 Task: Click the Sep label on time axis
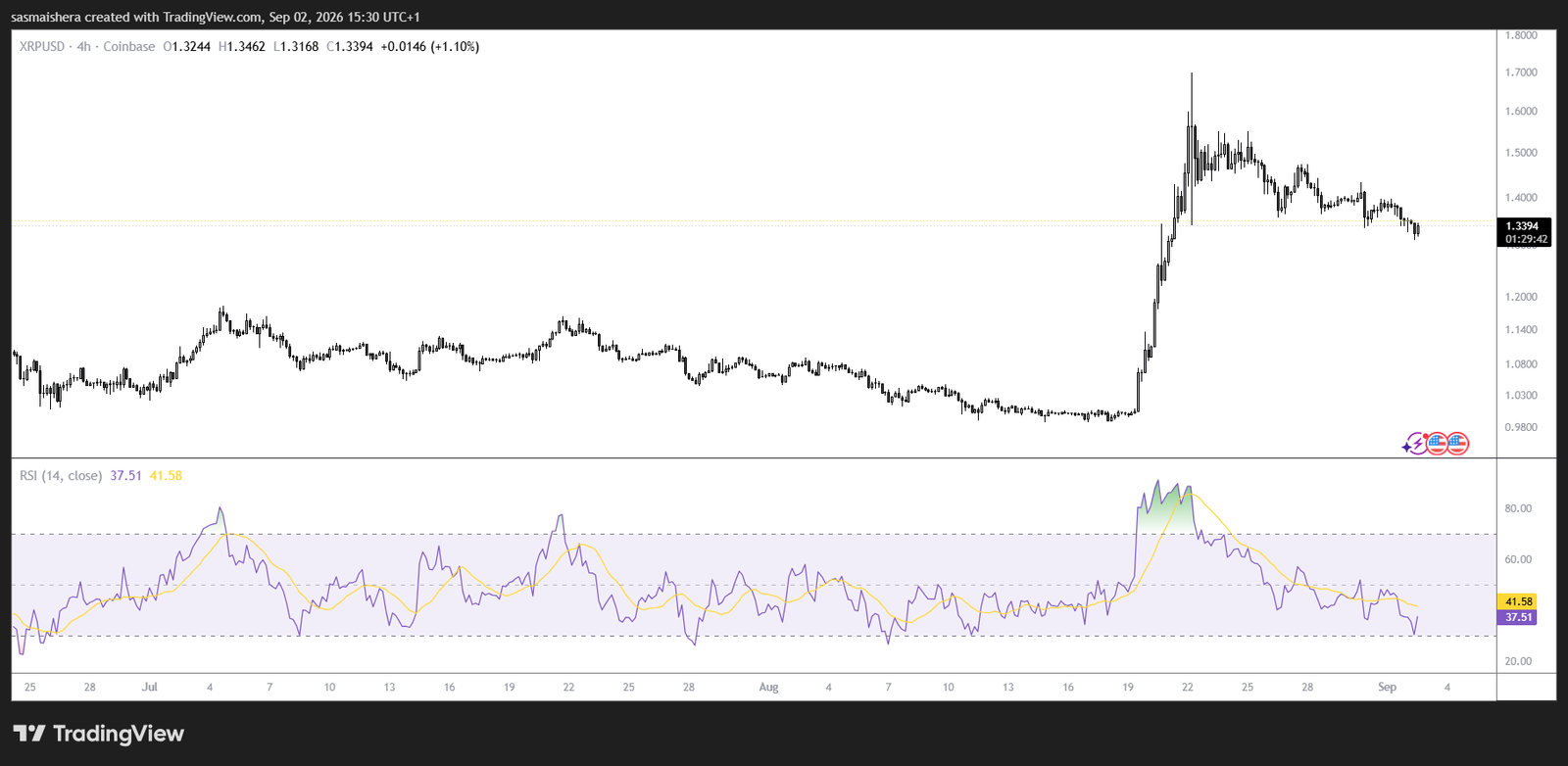[1387, 687]
